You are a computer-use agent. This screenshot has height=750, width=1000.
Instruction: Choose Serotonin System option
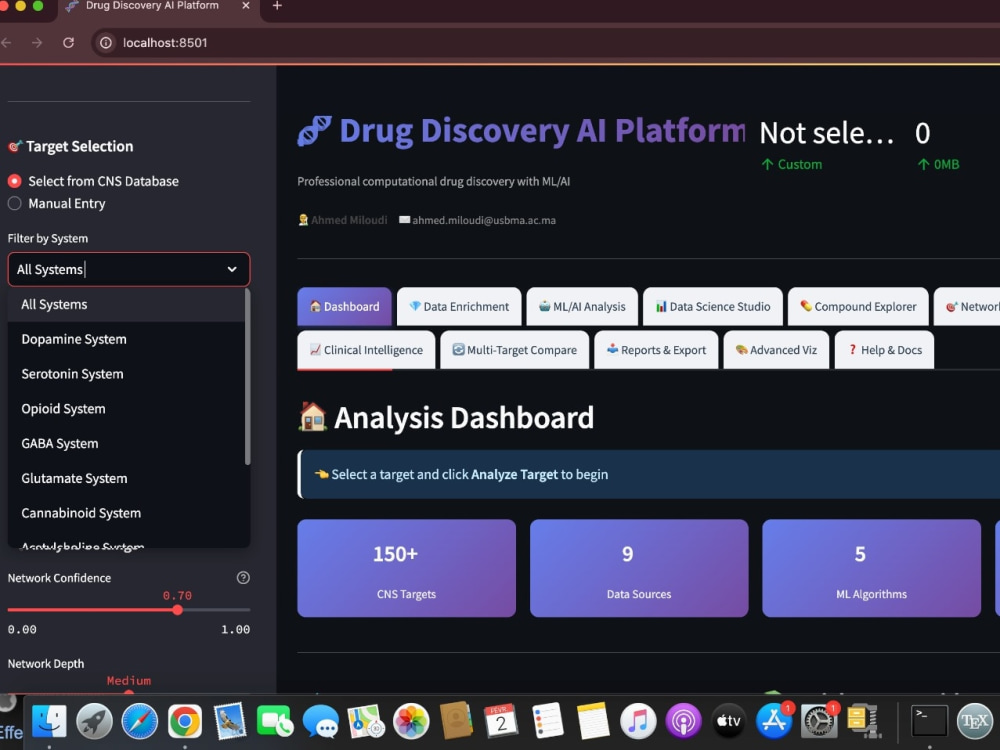point(126,374)
